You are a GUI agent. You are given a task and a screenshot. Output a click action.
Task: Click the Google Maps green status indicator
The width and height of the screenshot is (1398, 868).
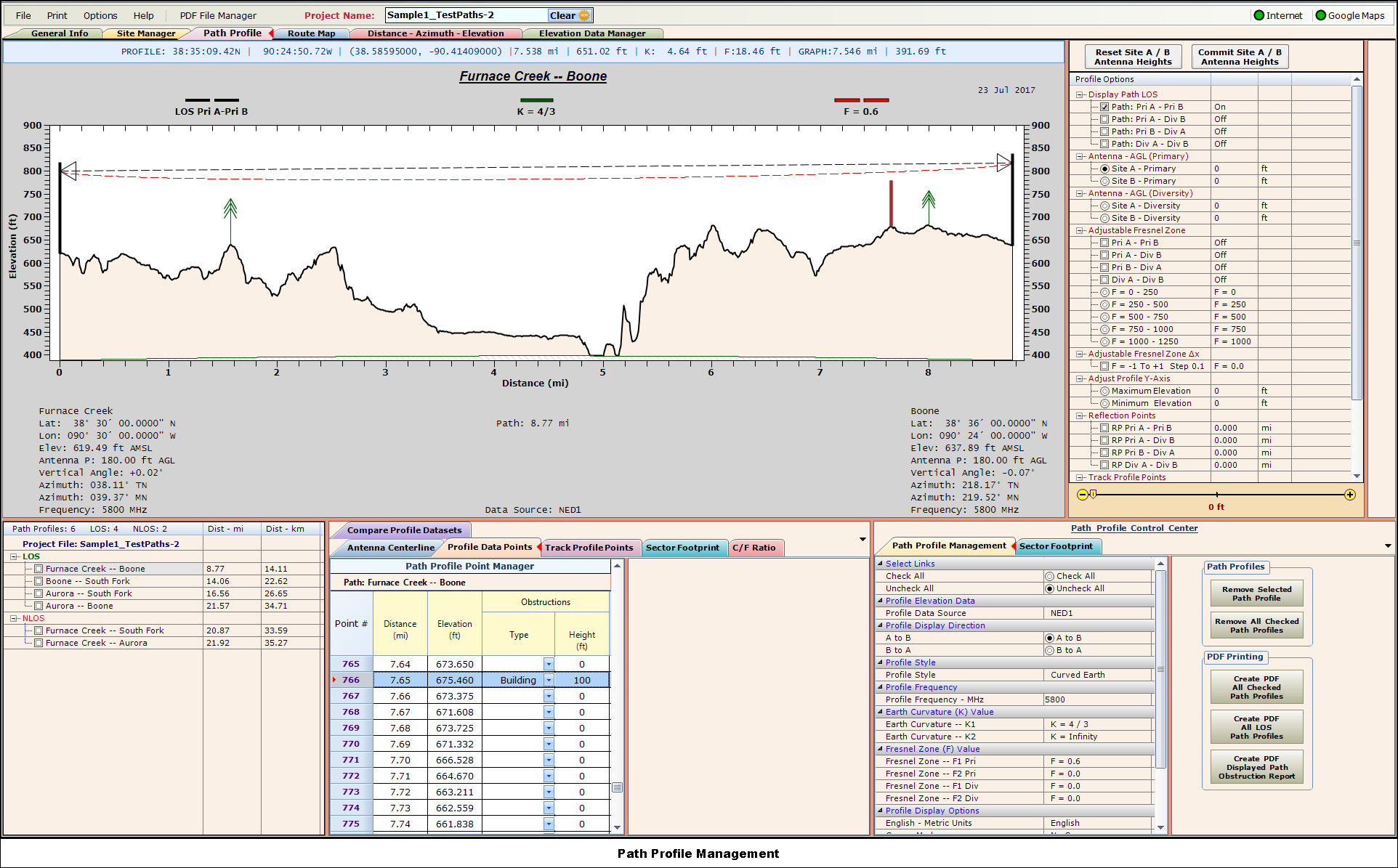[1321, 15]
